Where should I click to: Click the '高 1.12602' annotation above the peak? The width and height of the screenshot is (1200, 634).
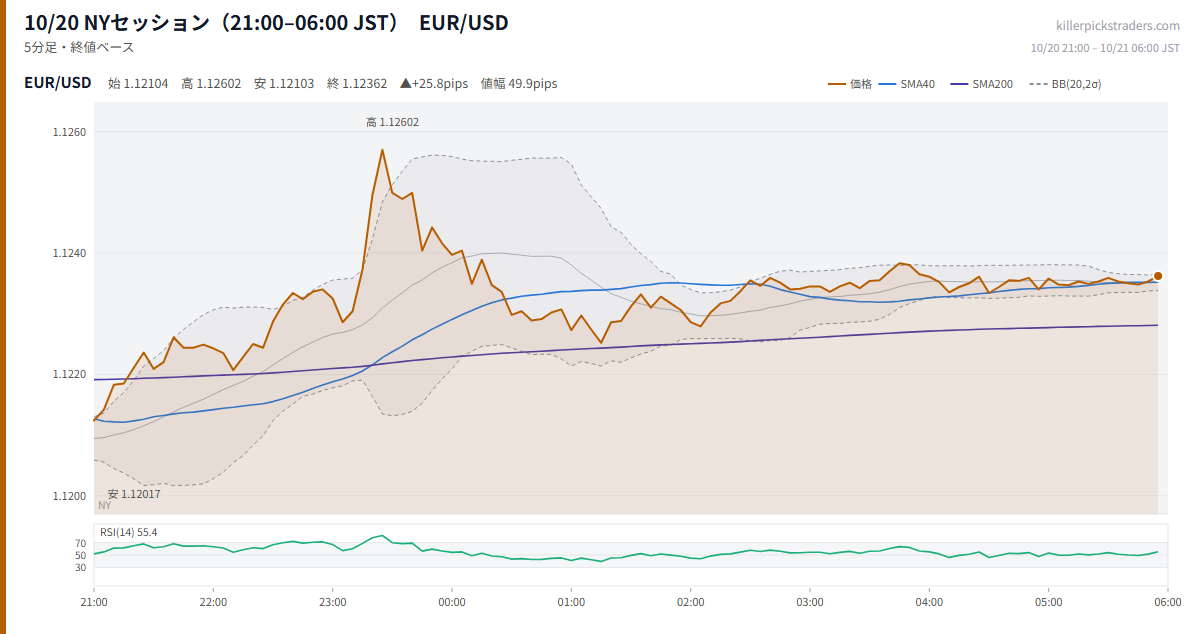coord(392,122)
